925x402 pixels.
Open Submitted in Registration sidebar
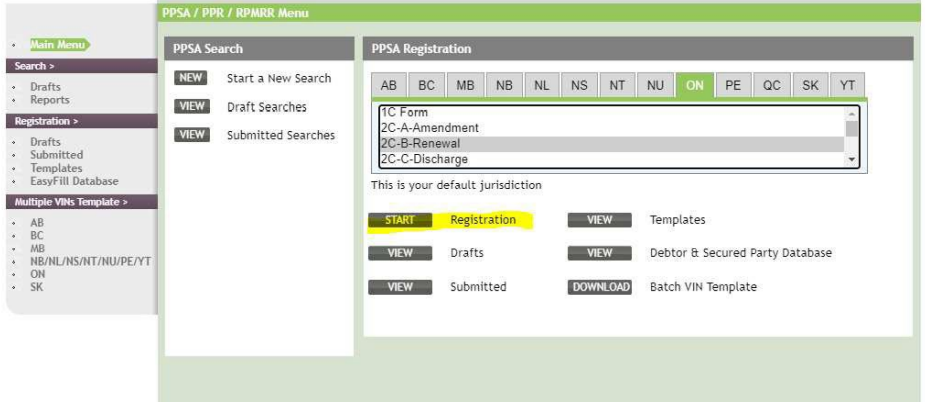[57, 155]
